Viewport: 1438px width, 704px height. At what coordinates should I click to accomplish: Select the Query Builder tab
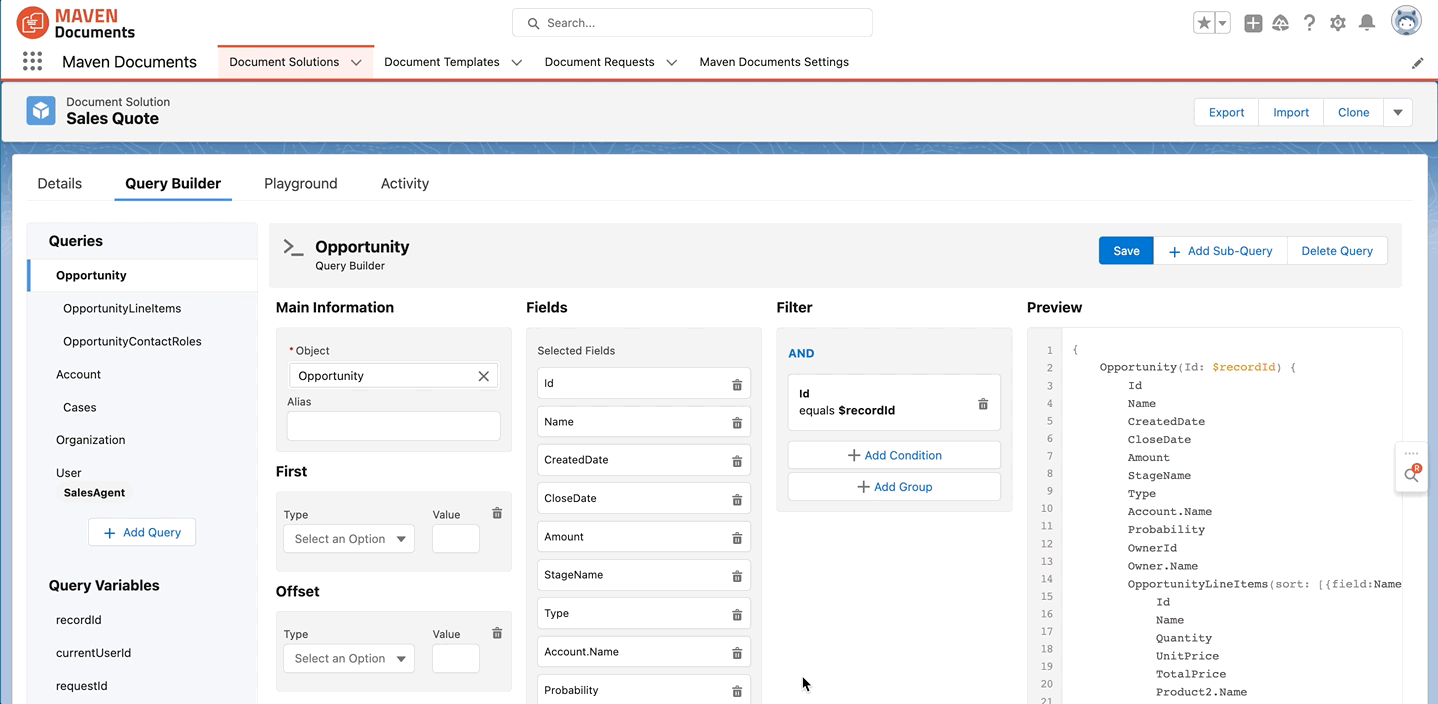[x=173, y=184]
